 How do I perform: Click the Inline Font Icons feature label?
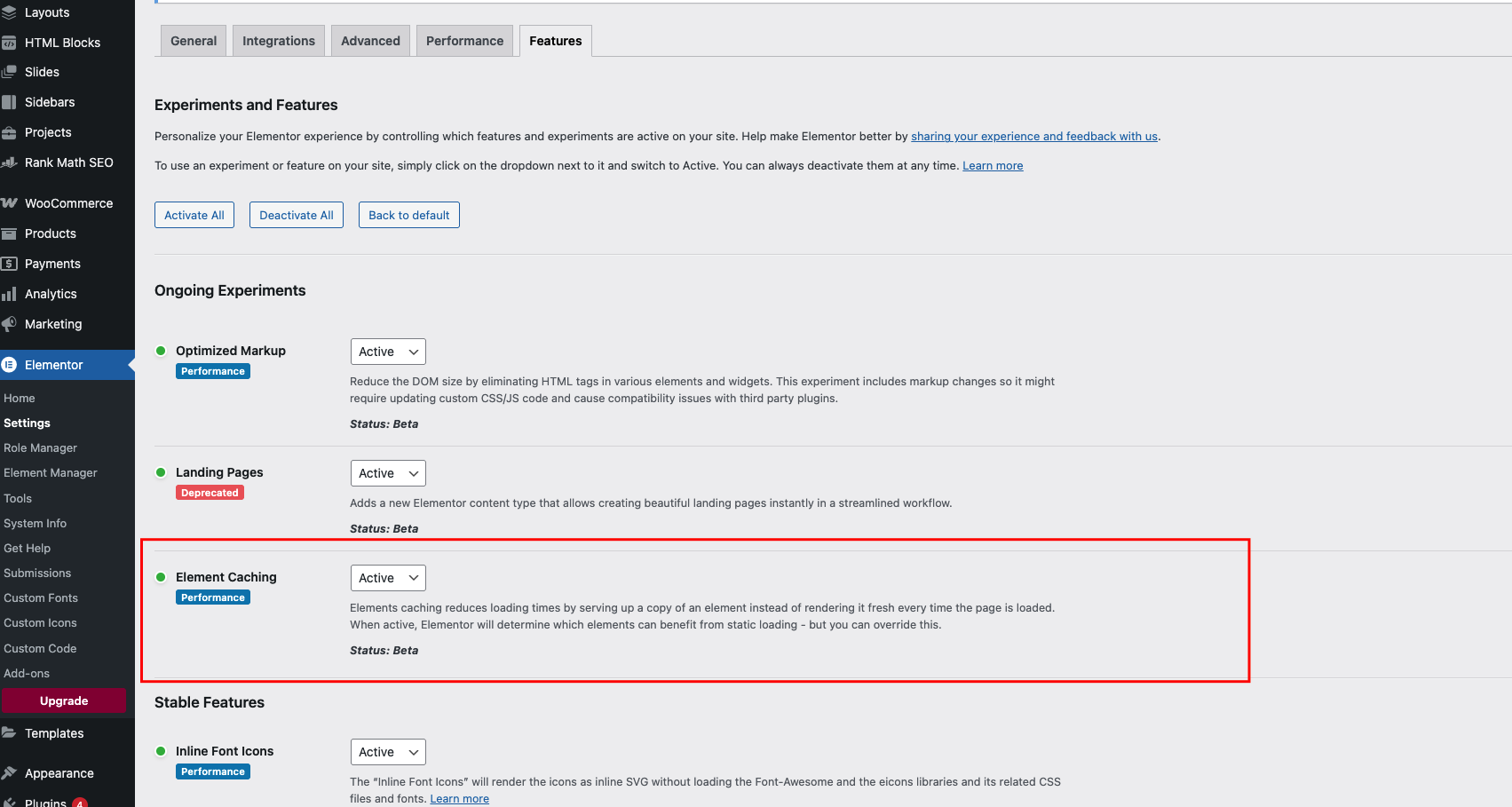[x=225, y=751]
